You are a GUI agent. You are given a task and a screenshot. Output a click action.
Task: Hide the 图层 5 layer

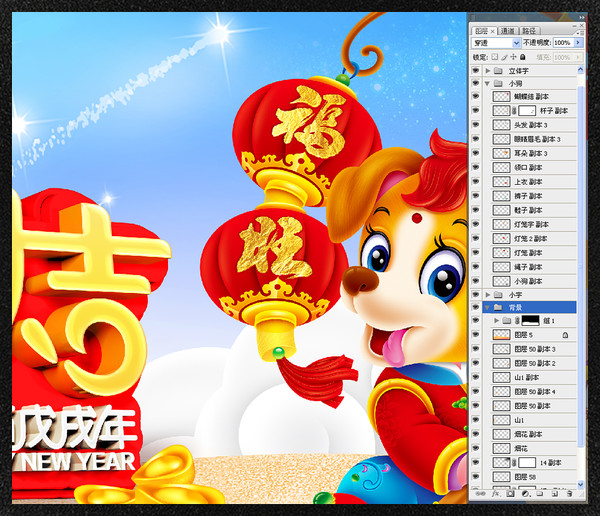click(x=476, y=335)
